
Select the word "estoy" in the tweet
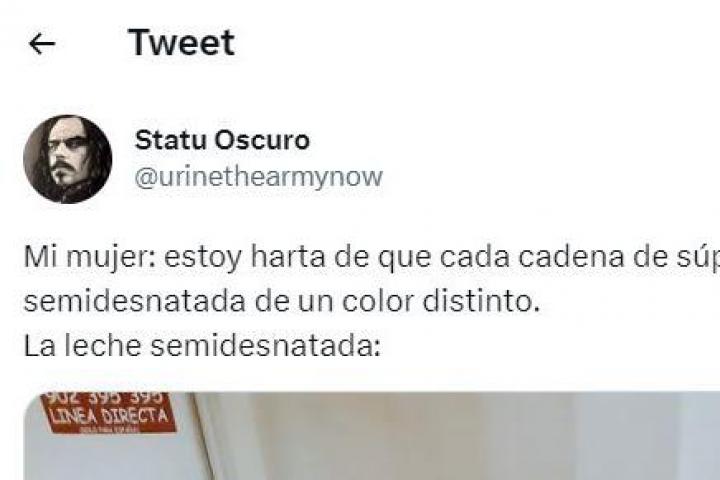[202, 258]
